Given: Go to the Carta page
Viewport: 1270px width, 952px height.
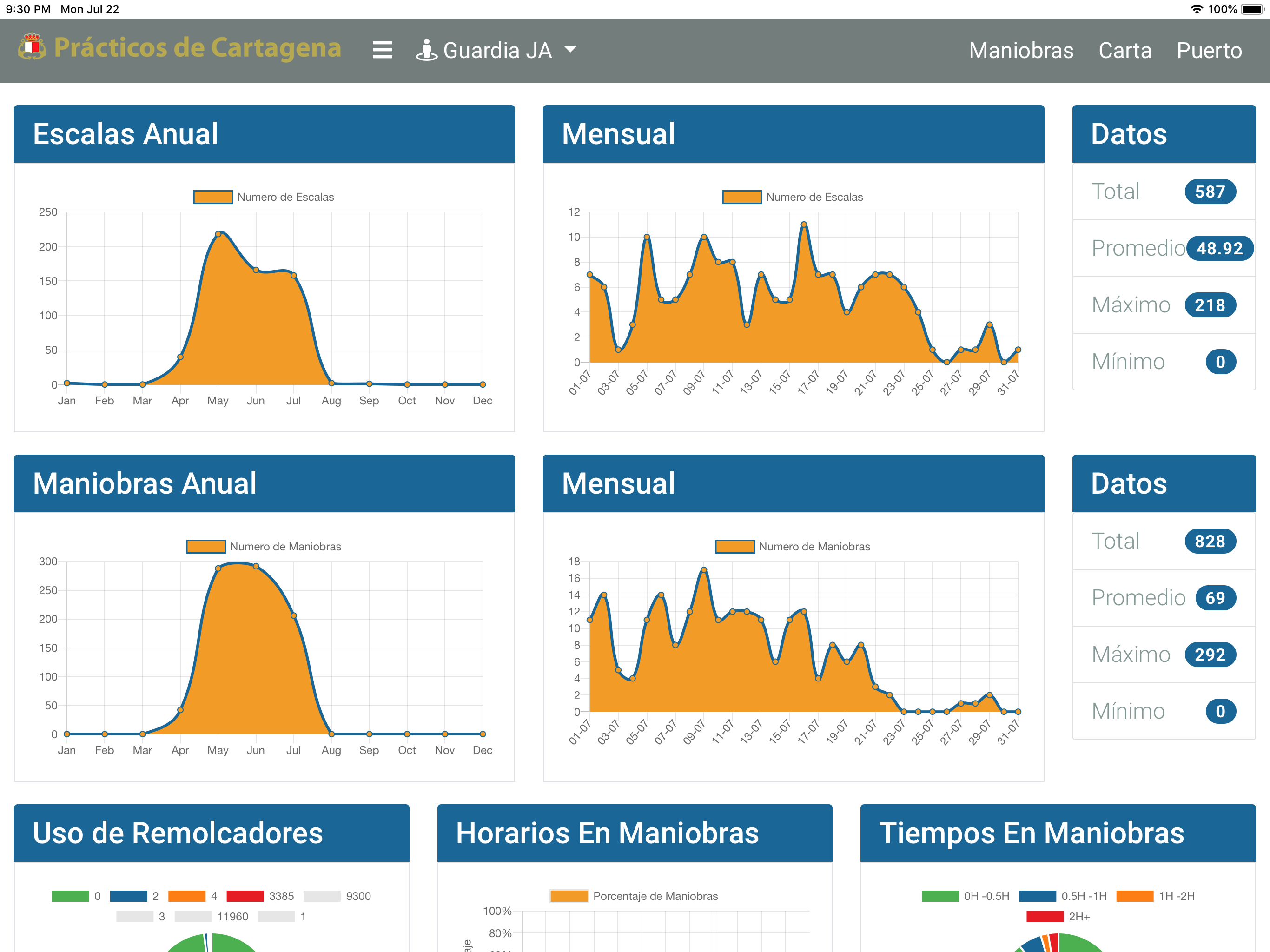Looking at the screenshot, I should 1125,51.
